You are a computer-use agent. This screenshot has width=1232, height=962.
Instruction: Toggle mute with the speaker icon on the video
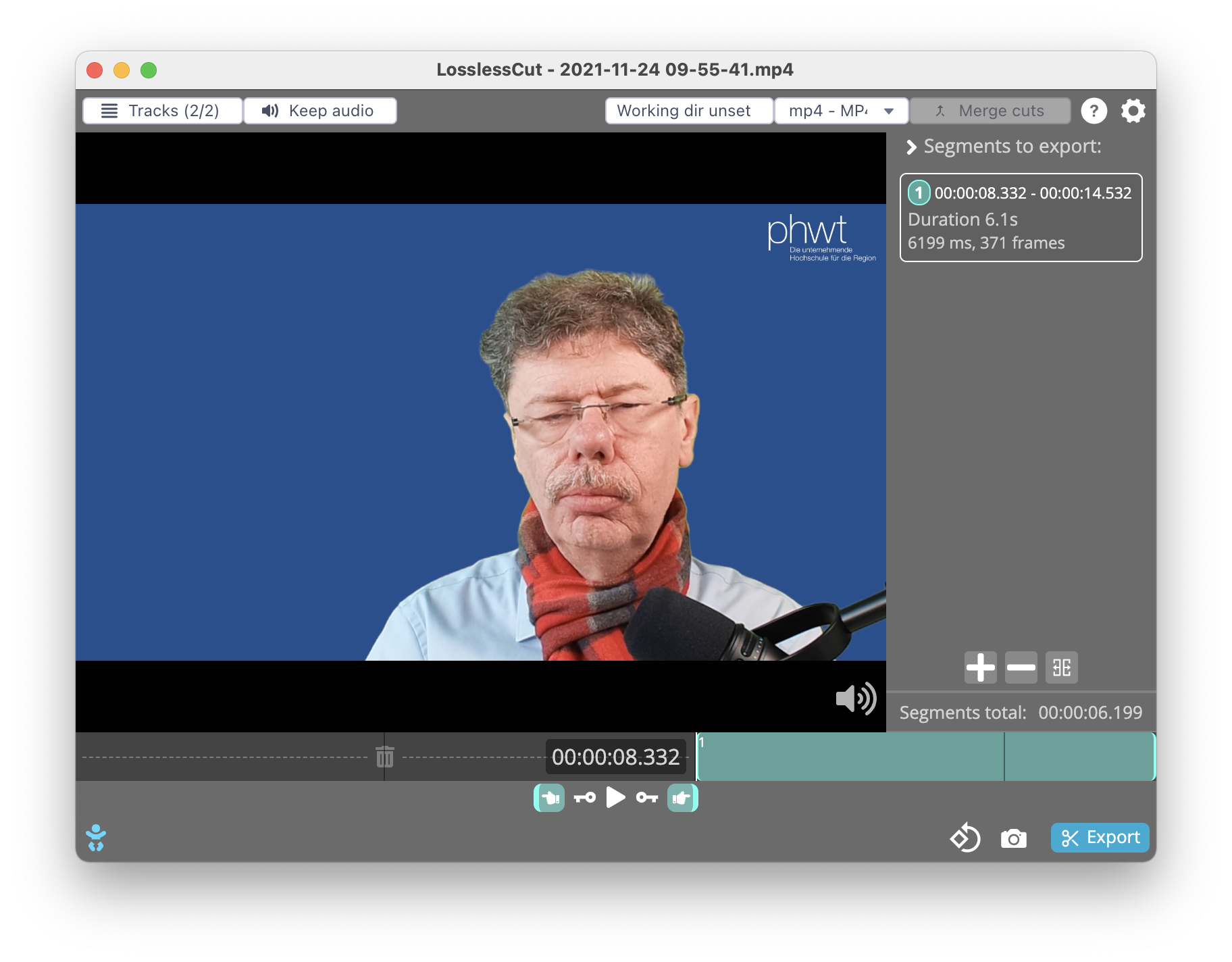[x=856, y=699]
